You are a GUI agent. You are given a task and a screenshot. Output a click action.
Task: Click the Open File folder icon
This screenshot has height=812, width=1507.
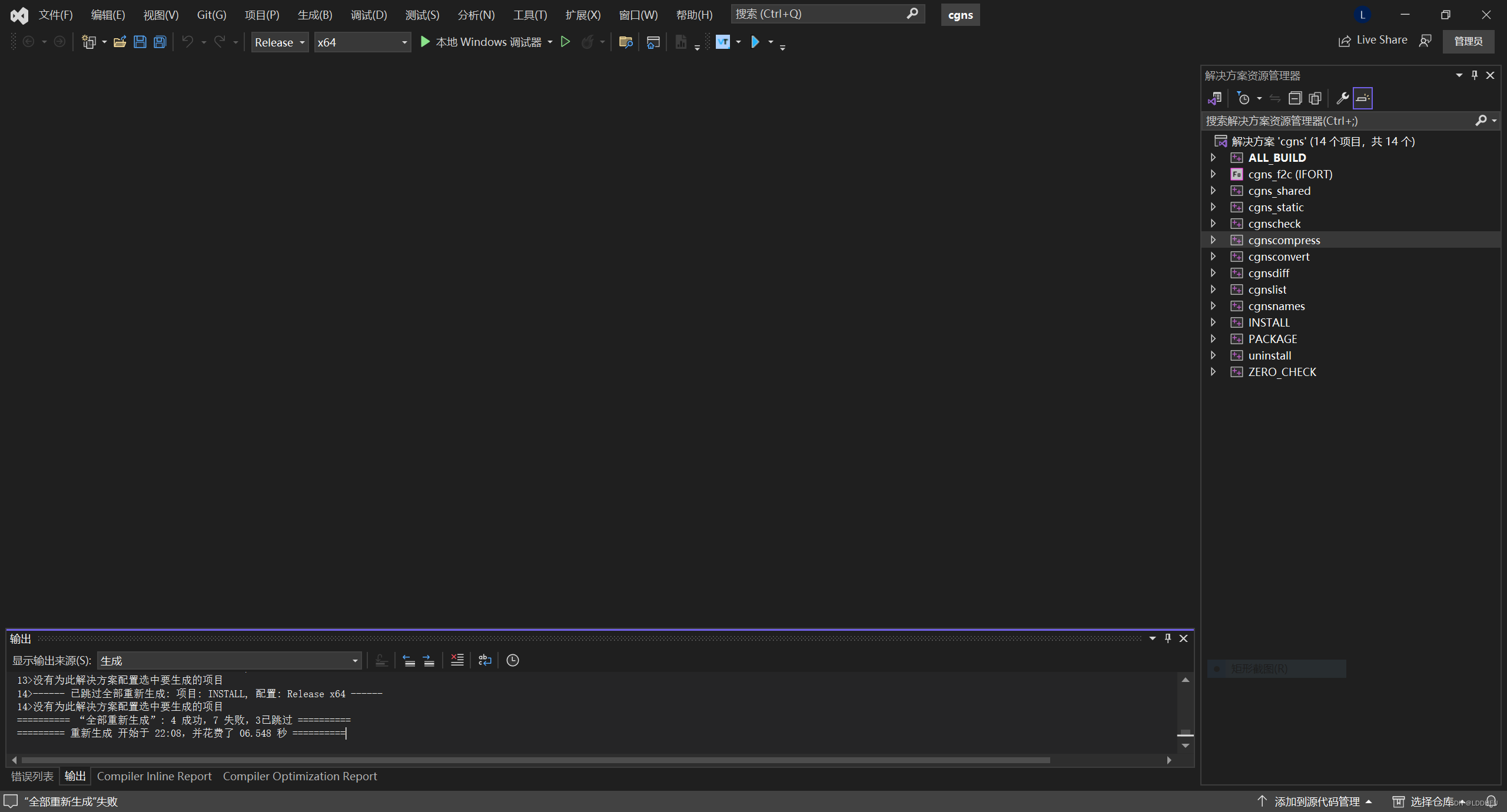tap(120, 42)
